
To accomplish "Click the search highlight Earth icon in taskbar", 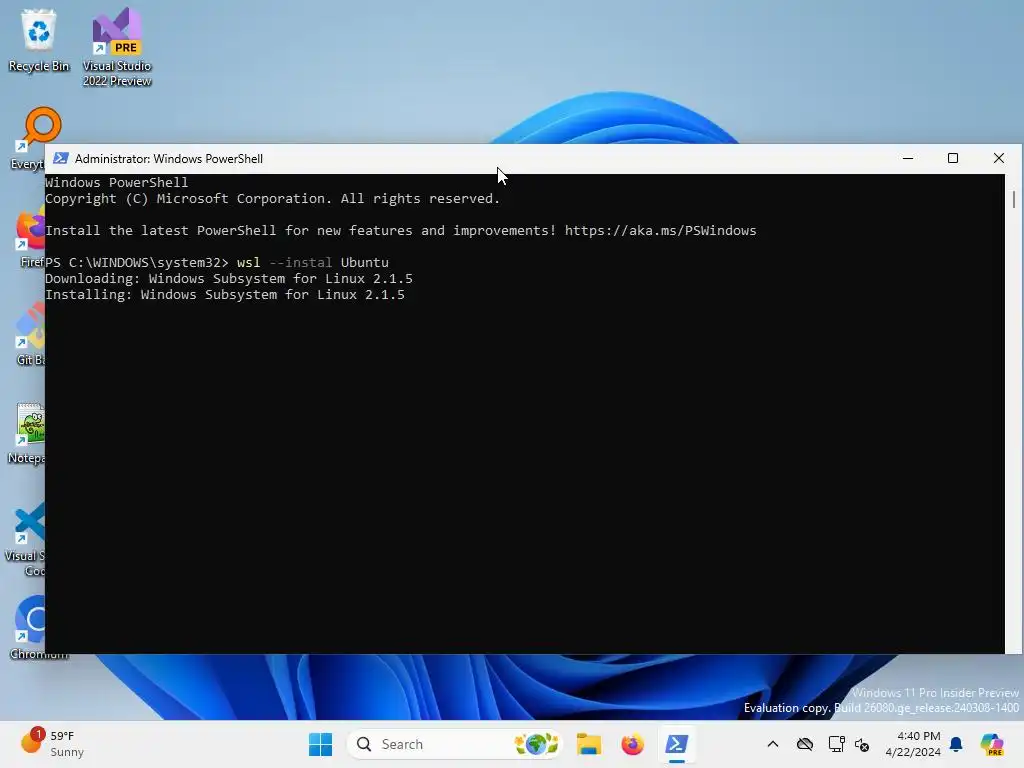I will 536,744.
